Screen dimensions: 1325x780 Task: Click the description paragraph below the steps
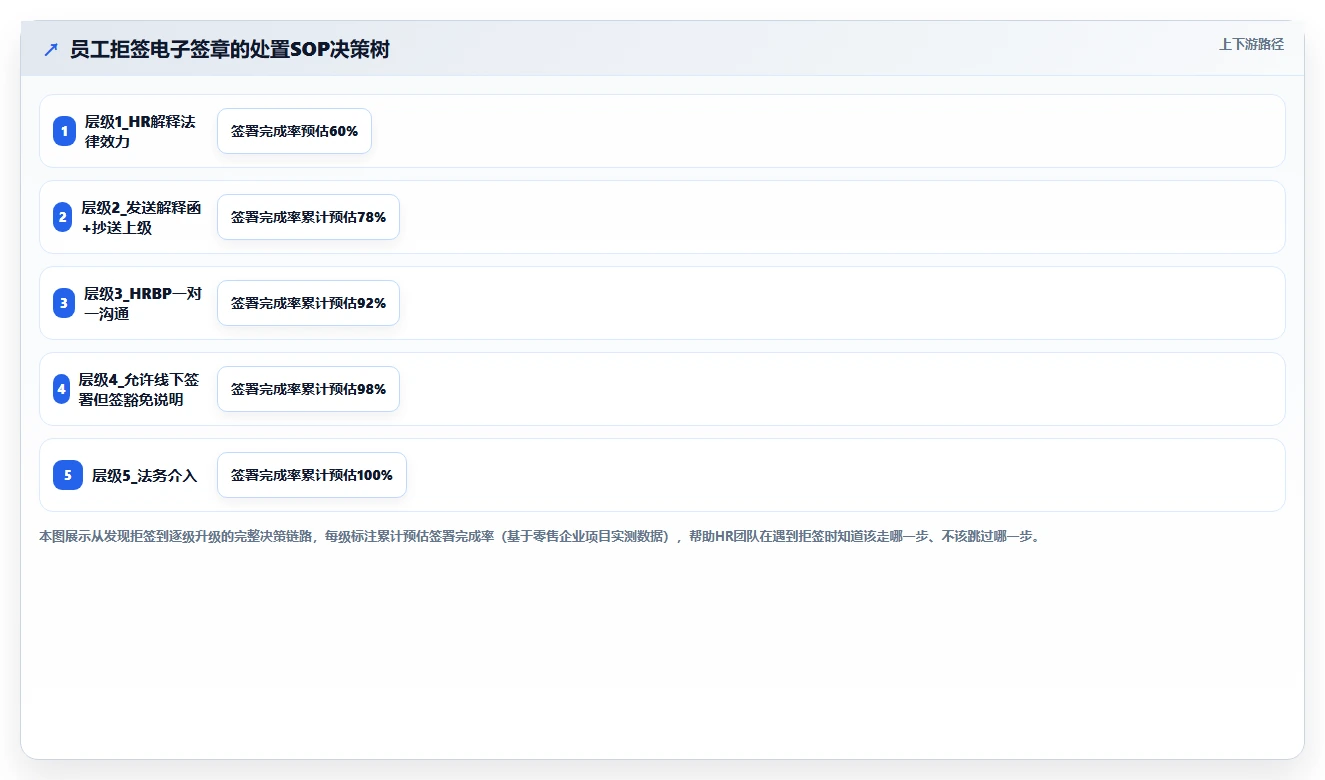point(541,536)
